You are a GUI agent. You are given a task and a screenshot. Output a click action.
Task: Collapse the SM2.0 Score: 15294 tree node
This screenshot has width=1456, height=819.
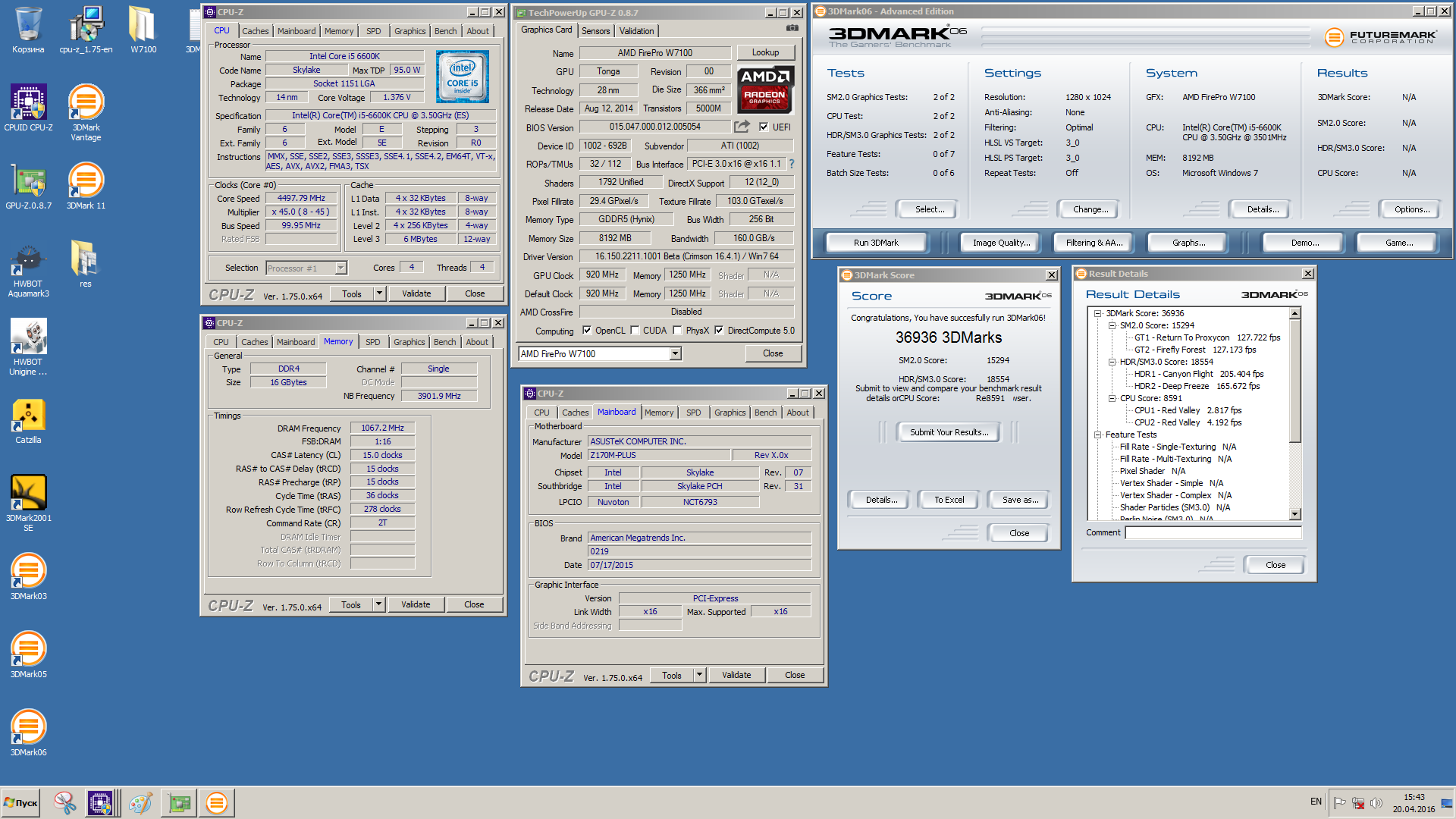pos(1112,325)
